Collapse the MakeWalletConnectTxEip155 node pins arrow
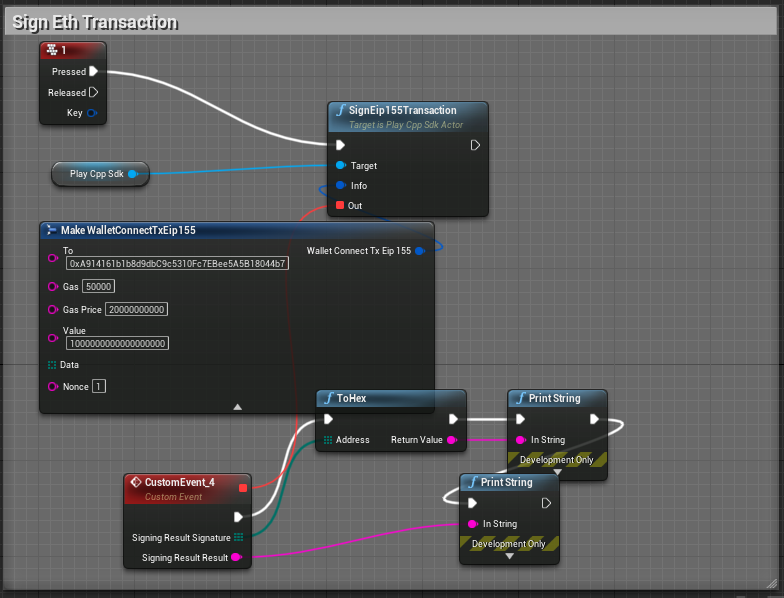 coord(237,407)
